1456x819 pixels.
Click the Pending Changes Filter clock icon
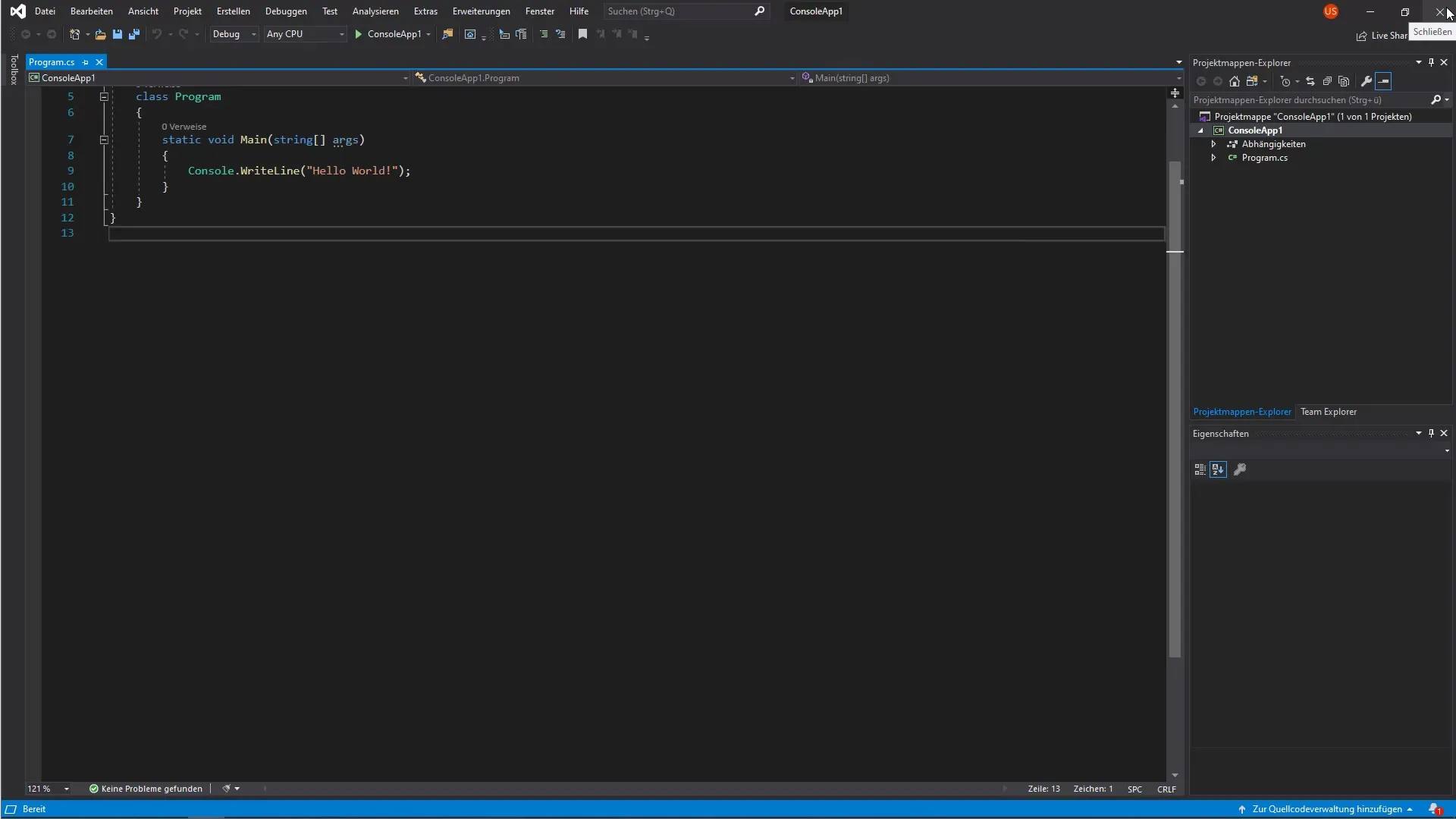click(1285, 81)
